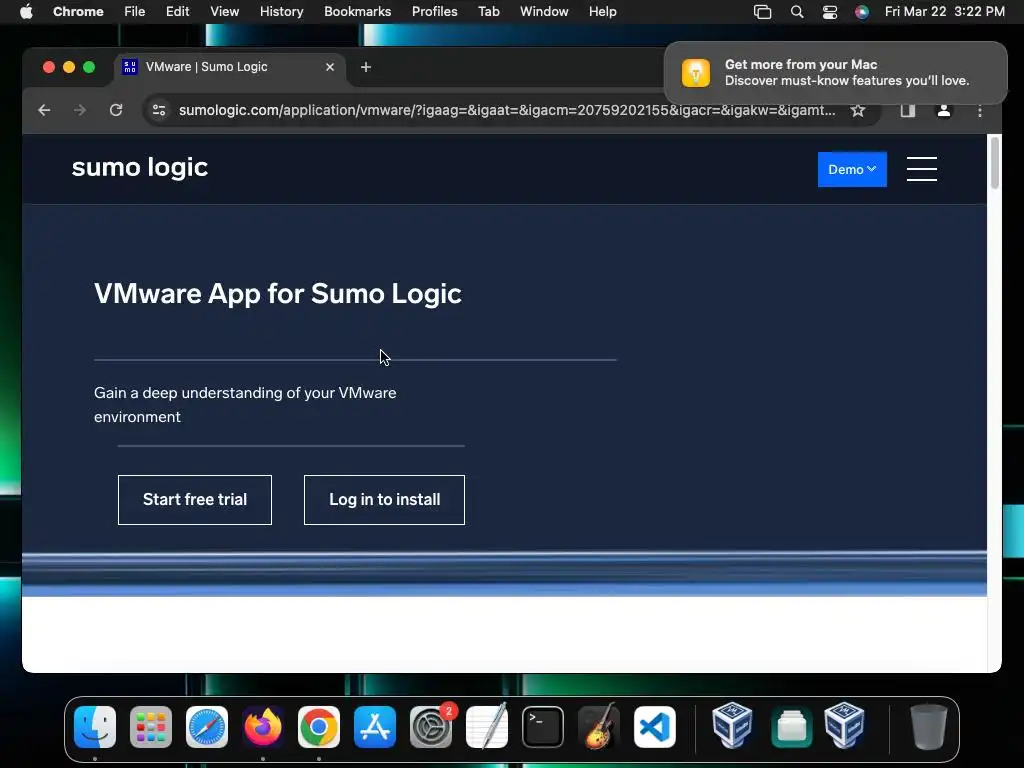1024x768 pixels.
Task: Open Chrome profile avatar
Action: pos(944,110)
